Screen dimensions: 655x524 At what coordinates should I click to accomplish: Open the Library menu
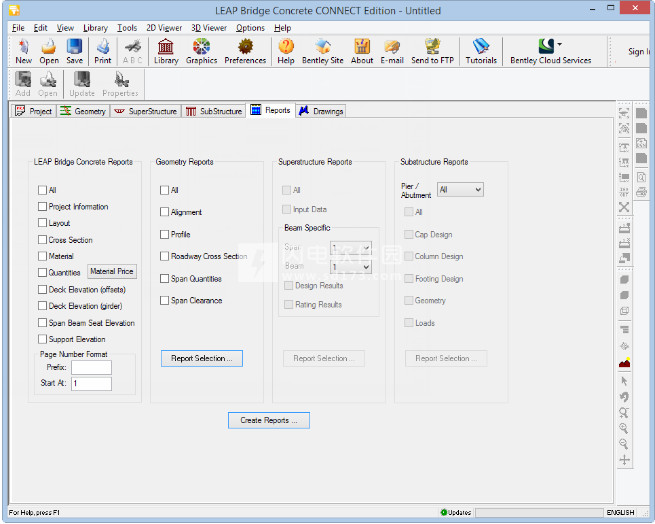[x=95, y=28]
